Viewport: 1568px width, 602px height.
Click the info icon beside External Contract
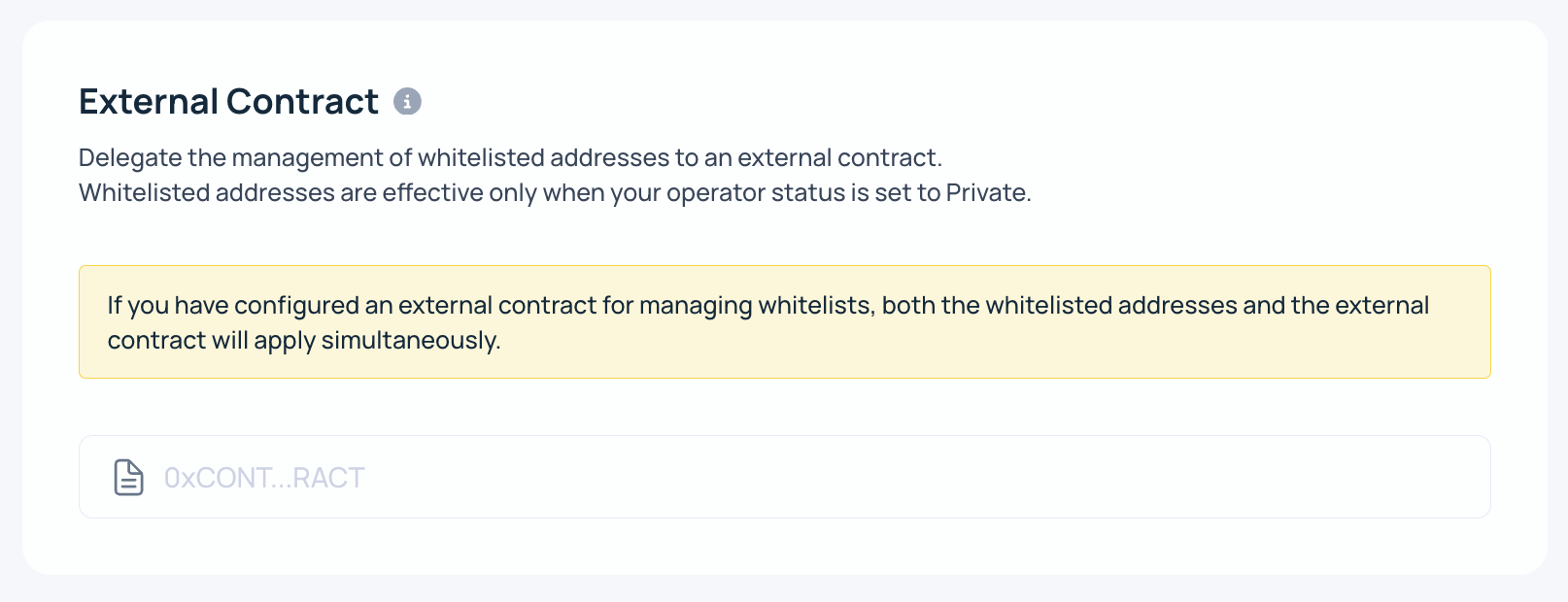pos(407,101)
